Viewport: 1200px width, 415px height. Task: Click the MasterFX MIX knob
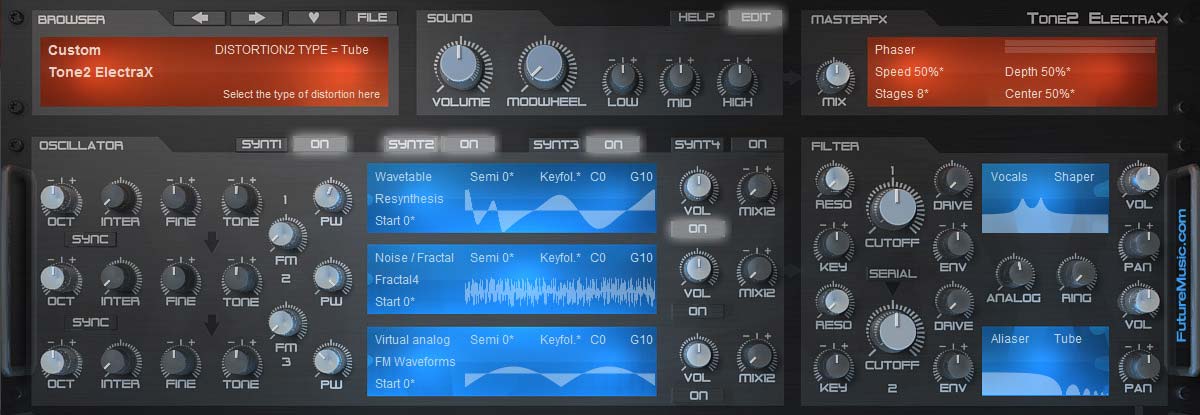coord(835,77)
